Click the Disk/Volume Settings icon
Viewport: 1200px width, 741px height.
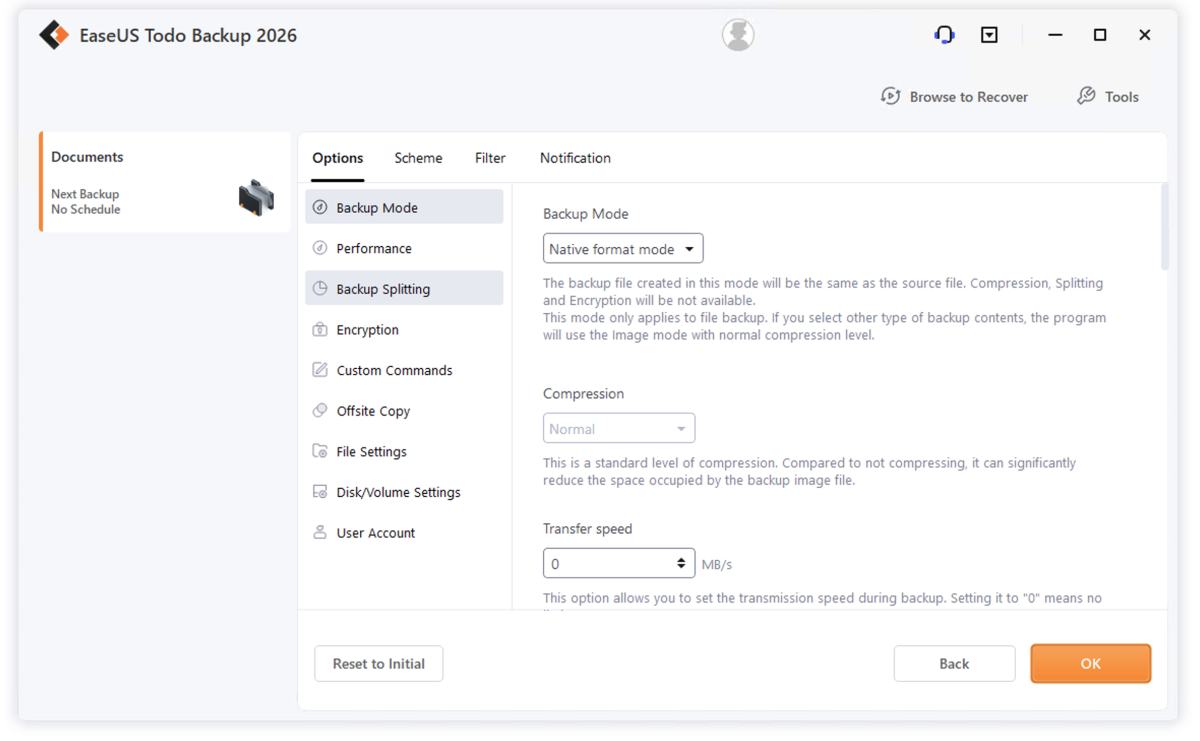click(x=320, y=492)
